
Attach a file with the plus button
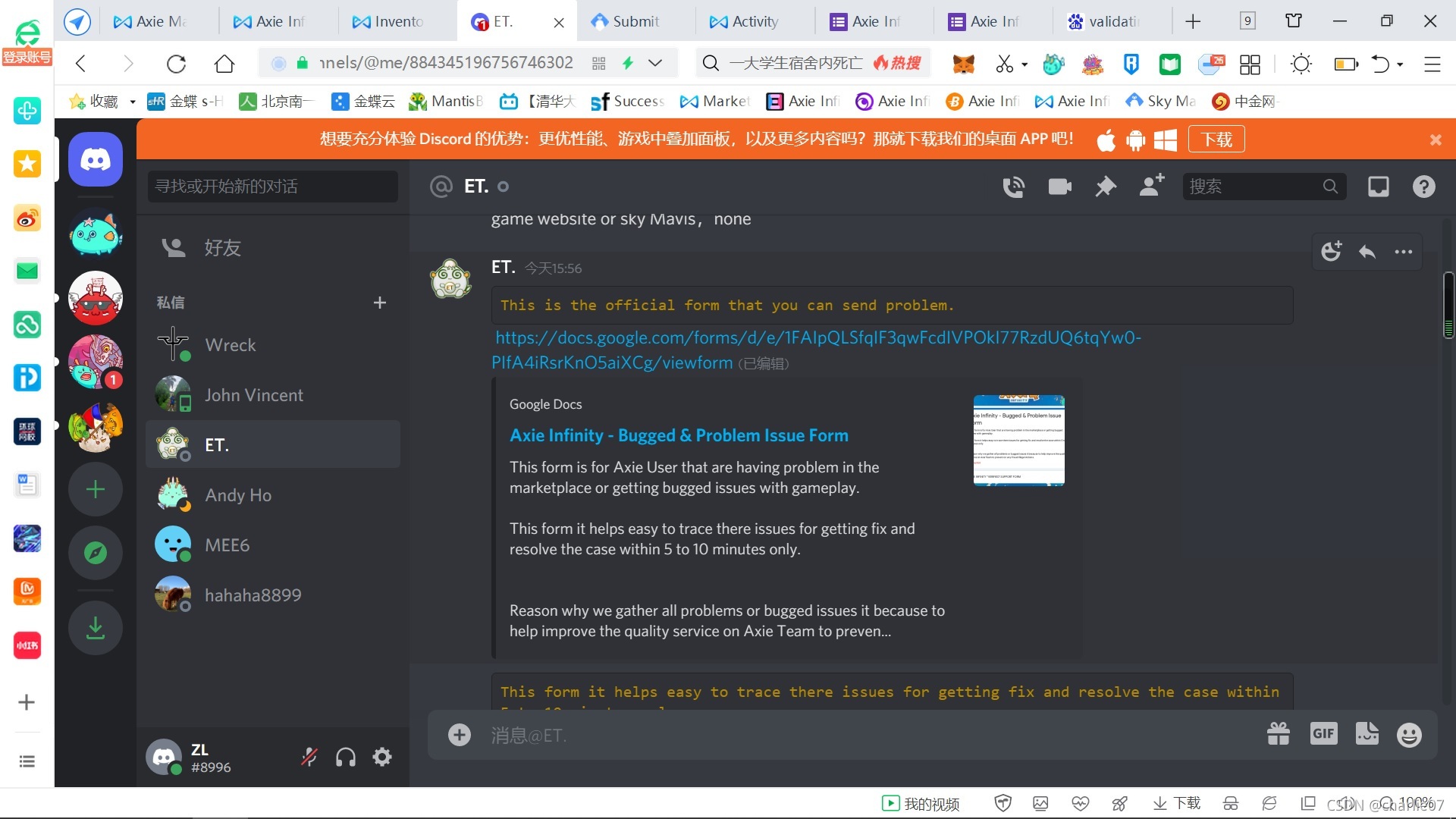[460, 735]
